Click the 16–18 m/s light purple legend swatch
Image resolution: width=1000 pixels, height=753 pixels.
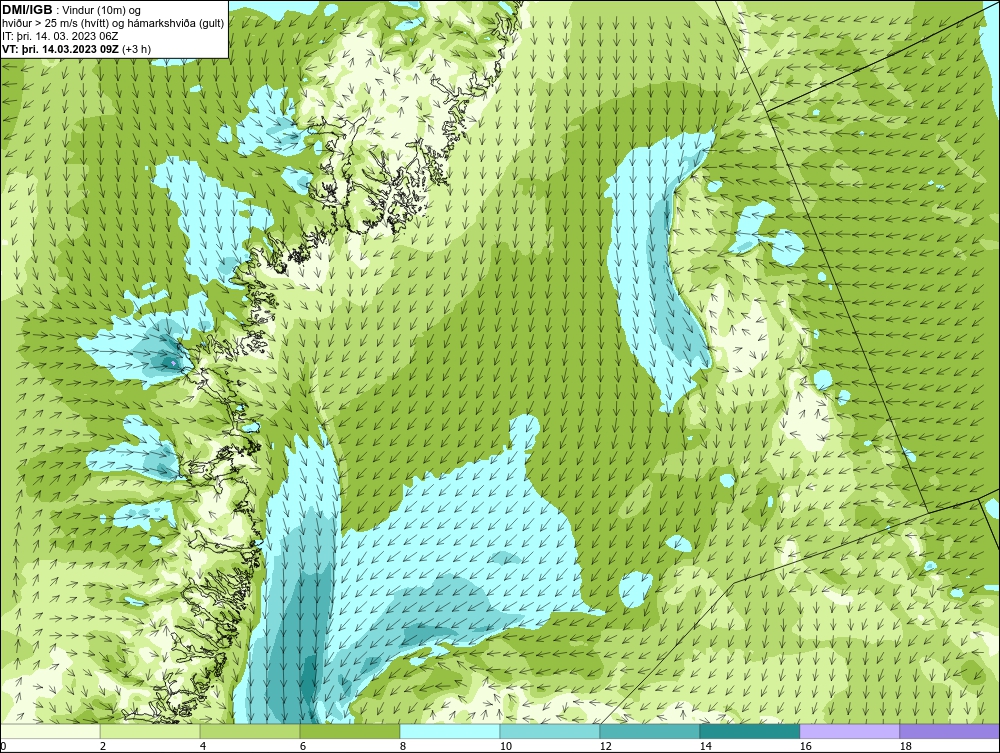click(x=849, y=731)
